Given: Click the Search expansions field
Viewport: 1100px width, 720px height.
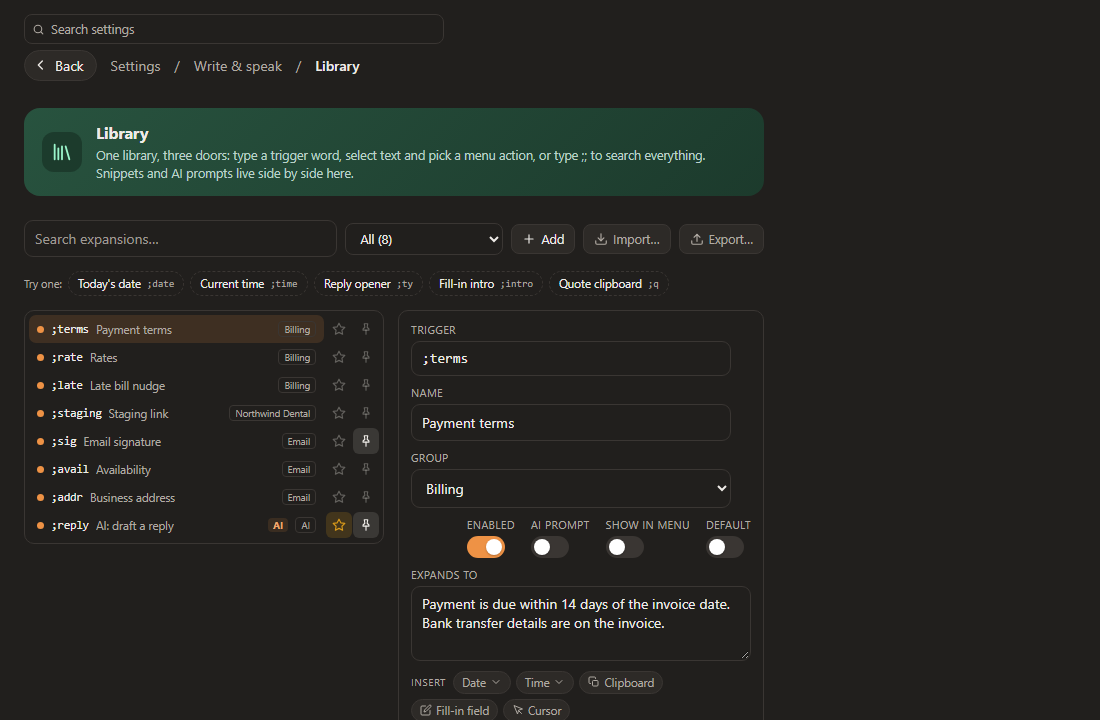Looking at the screenshot, I should point(180,239).
